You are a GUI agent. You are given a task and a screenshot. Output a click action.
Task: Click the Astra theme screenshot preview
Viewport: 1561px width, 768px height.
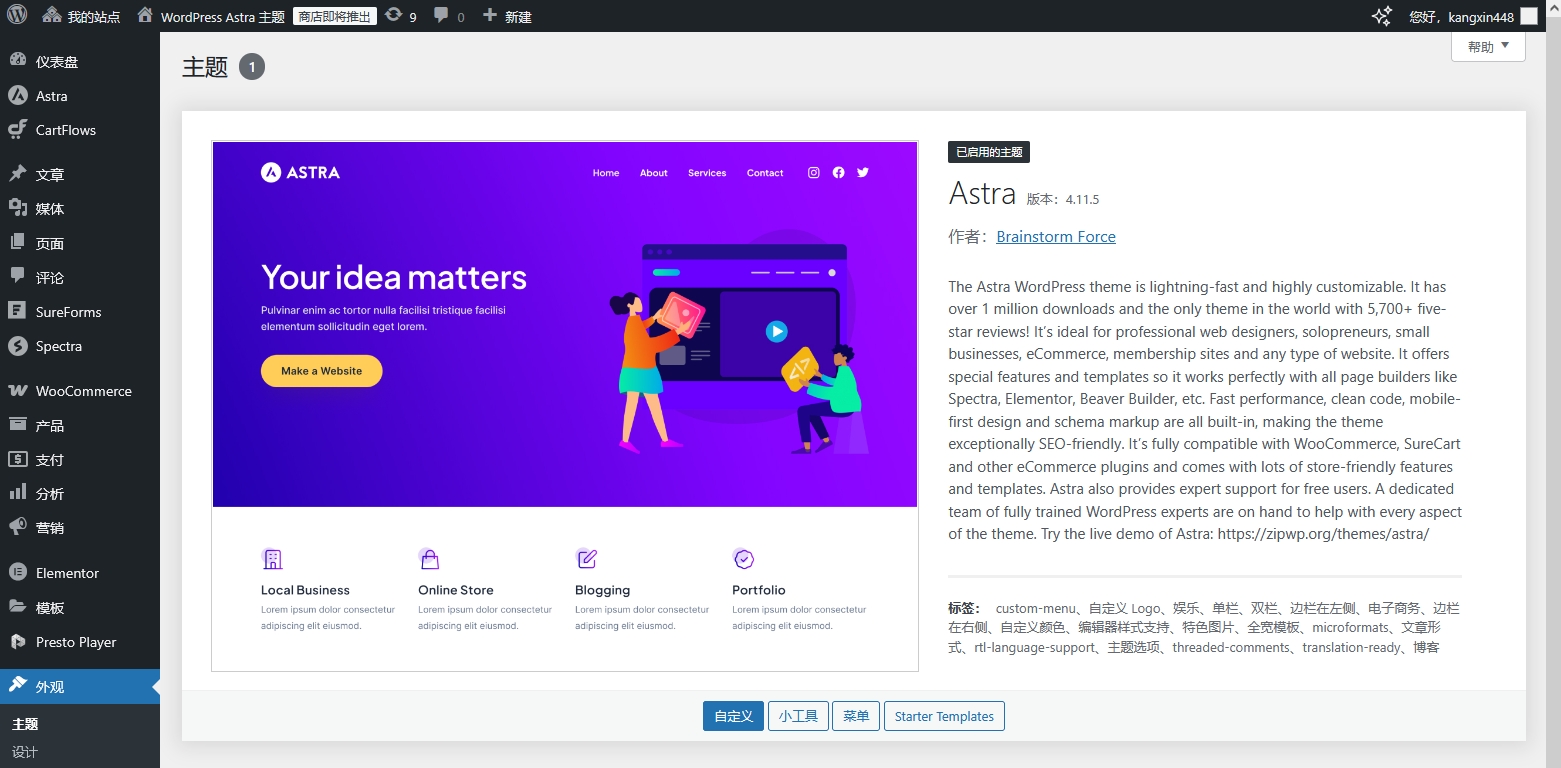coord(565,406)
